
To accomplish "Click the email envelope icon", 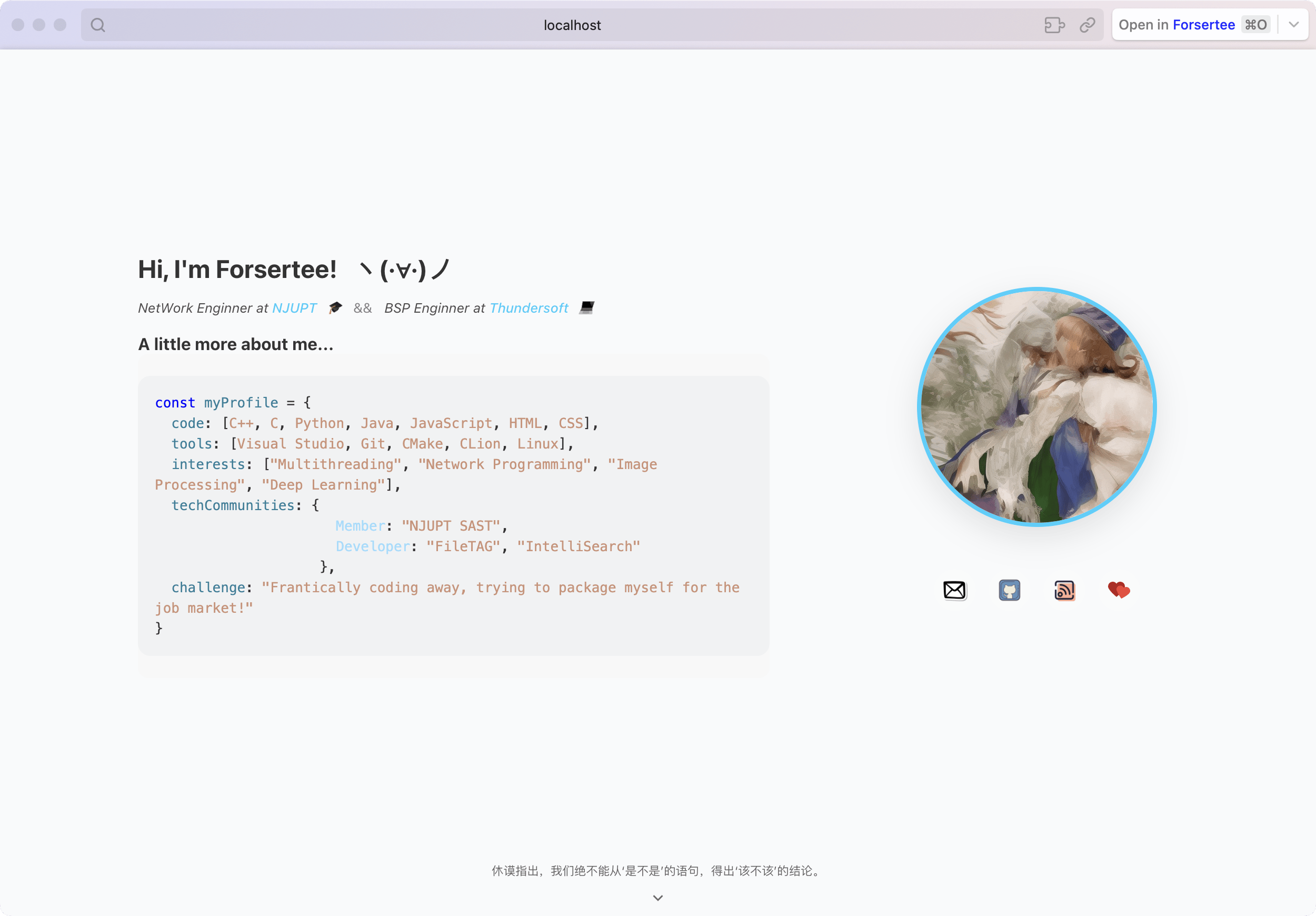I will point(954,590).
